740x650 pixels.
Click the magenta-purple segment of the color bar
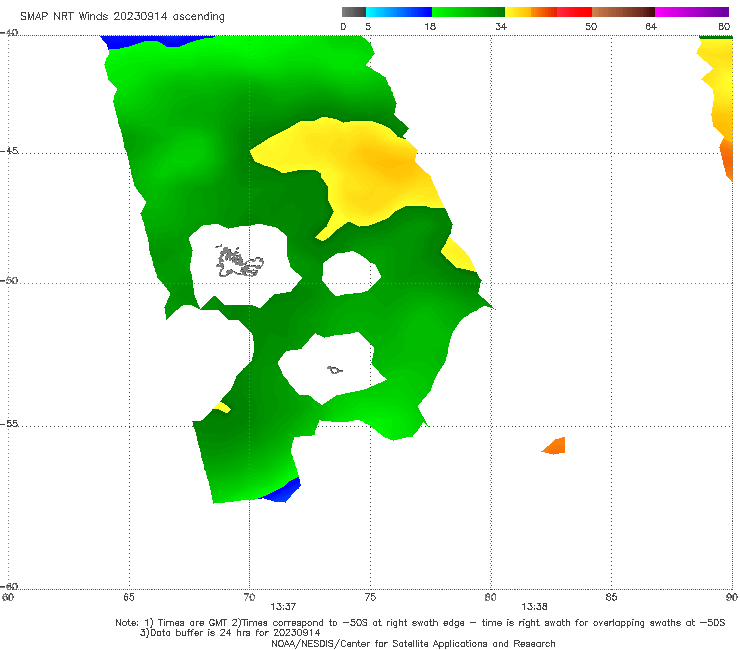(692, 12)
